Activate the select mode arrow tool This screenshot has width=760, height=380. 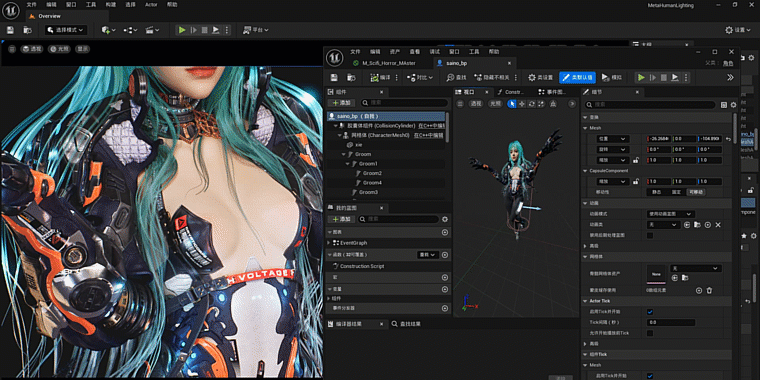point(512,104)
